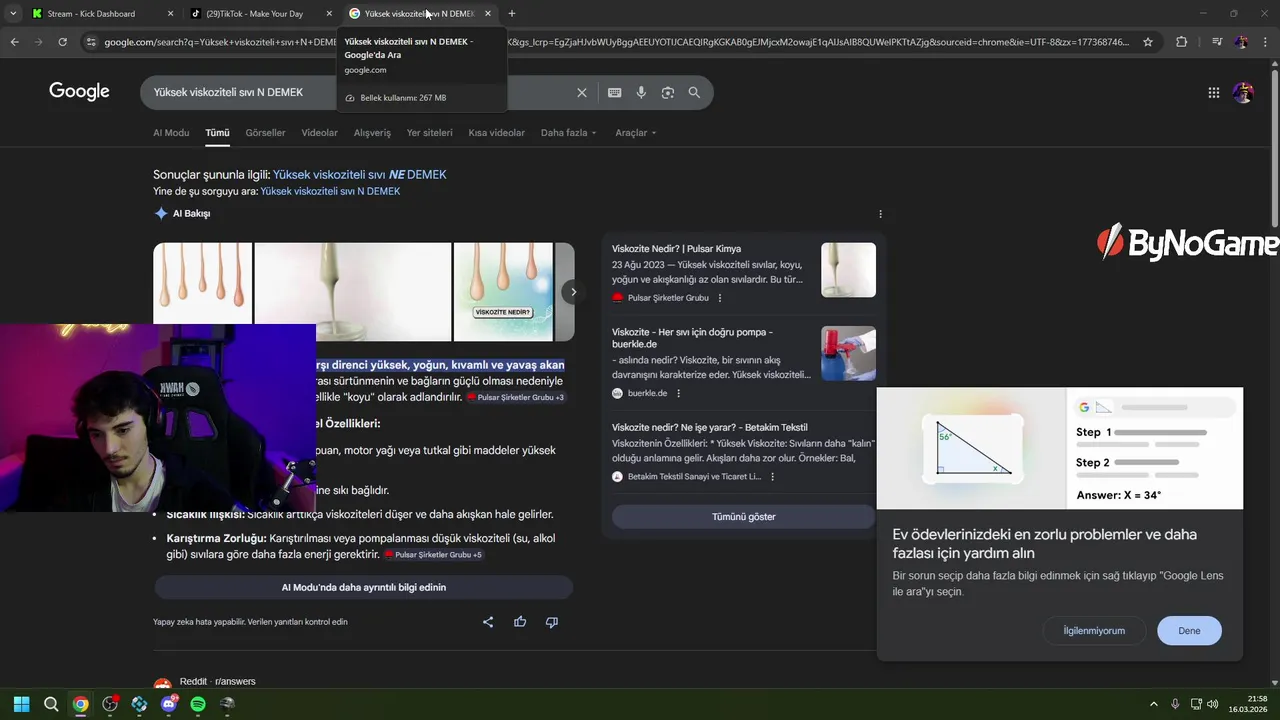
Task: Click the İlgilenmiyorum button
Action: coord(1094,631)
